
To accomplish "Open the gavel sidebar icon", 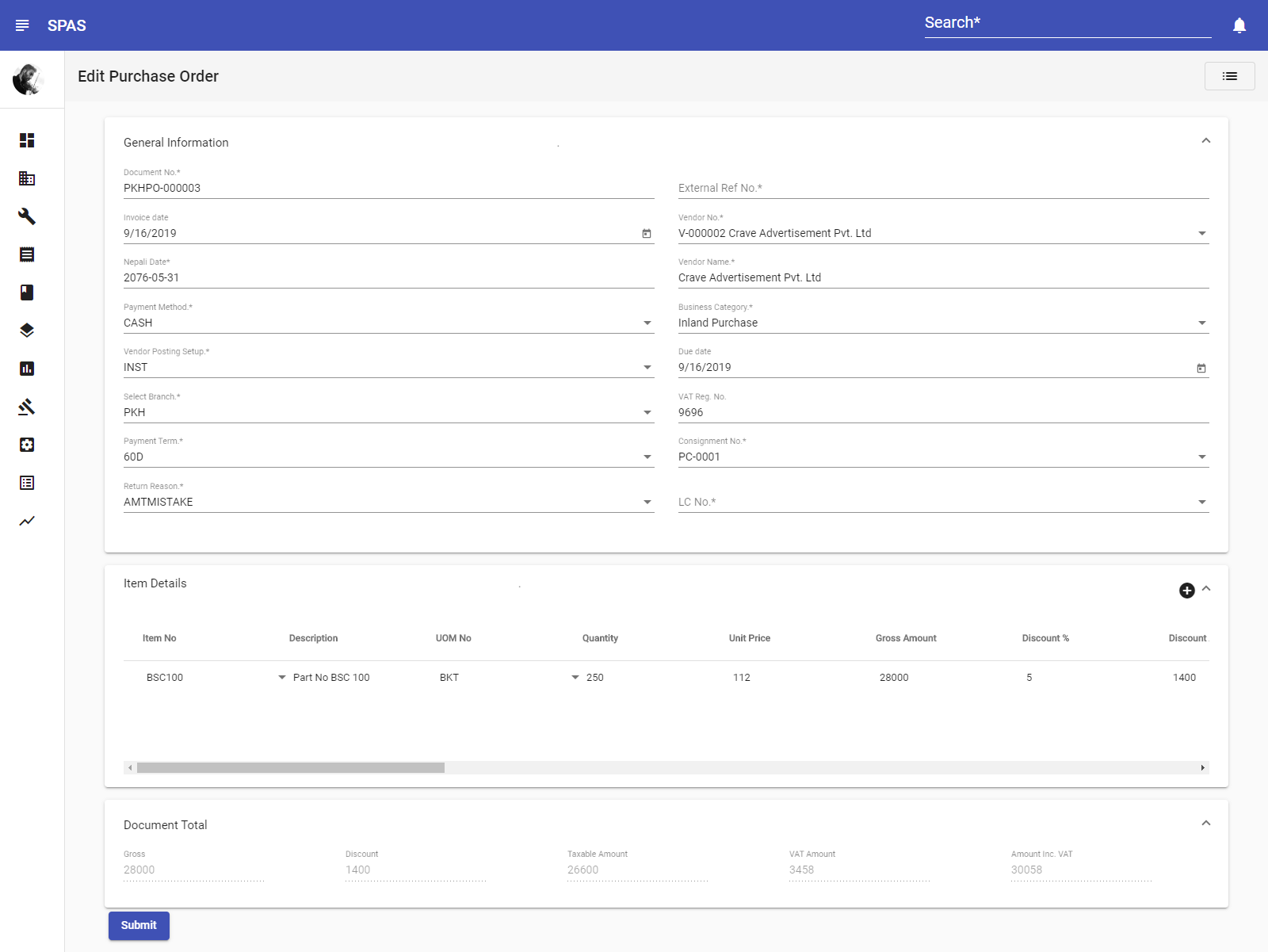I will pyautogui.click(x=27, y=407).
